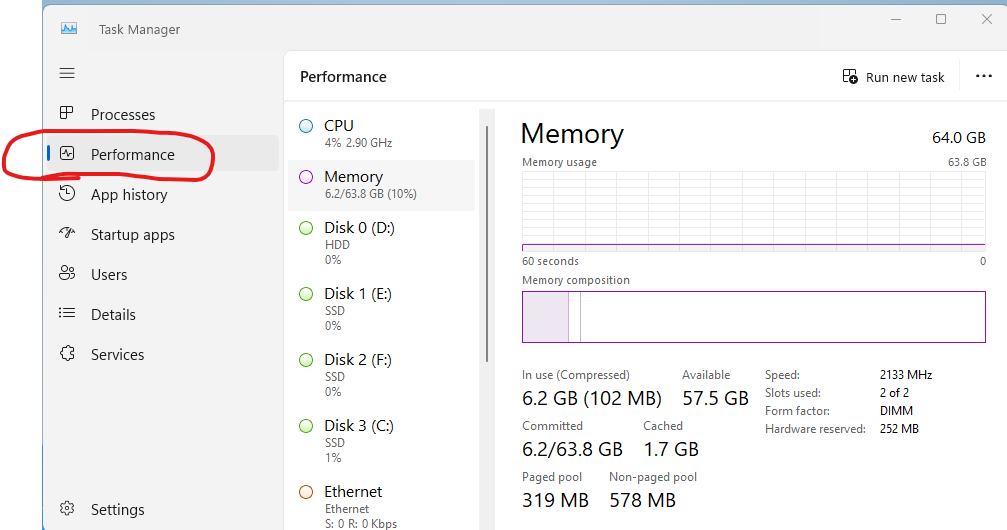Click the App history clock icon
This screenshot has width=1007, height=530.
tap(67, 193)
